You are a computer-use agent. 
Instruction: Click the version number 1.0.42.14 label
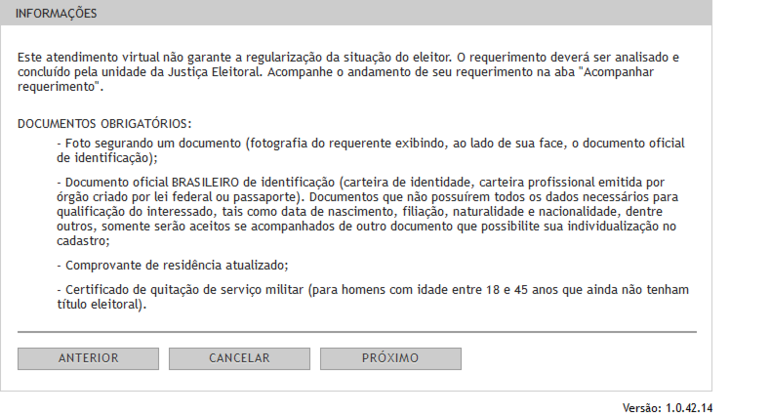coord(689,408)
